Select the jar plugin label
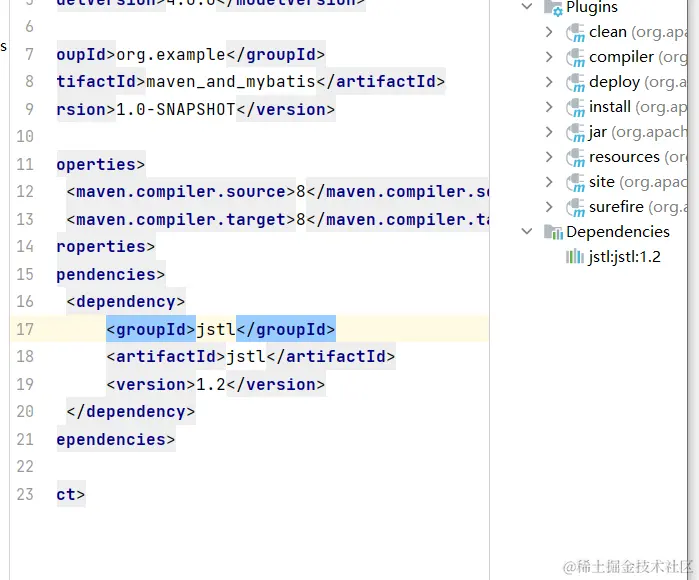 pos(598,132)
